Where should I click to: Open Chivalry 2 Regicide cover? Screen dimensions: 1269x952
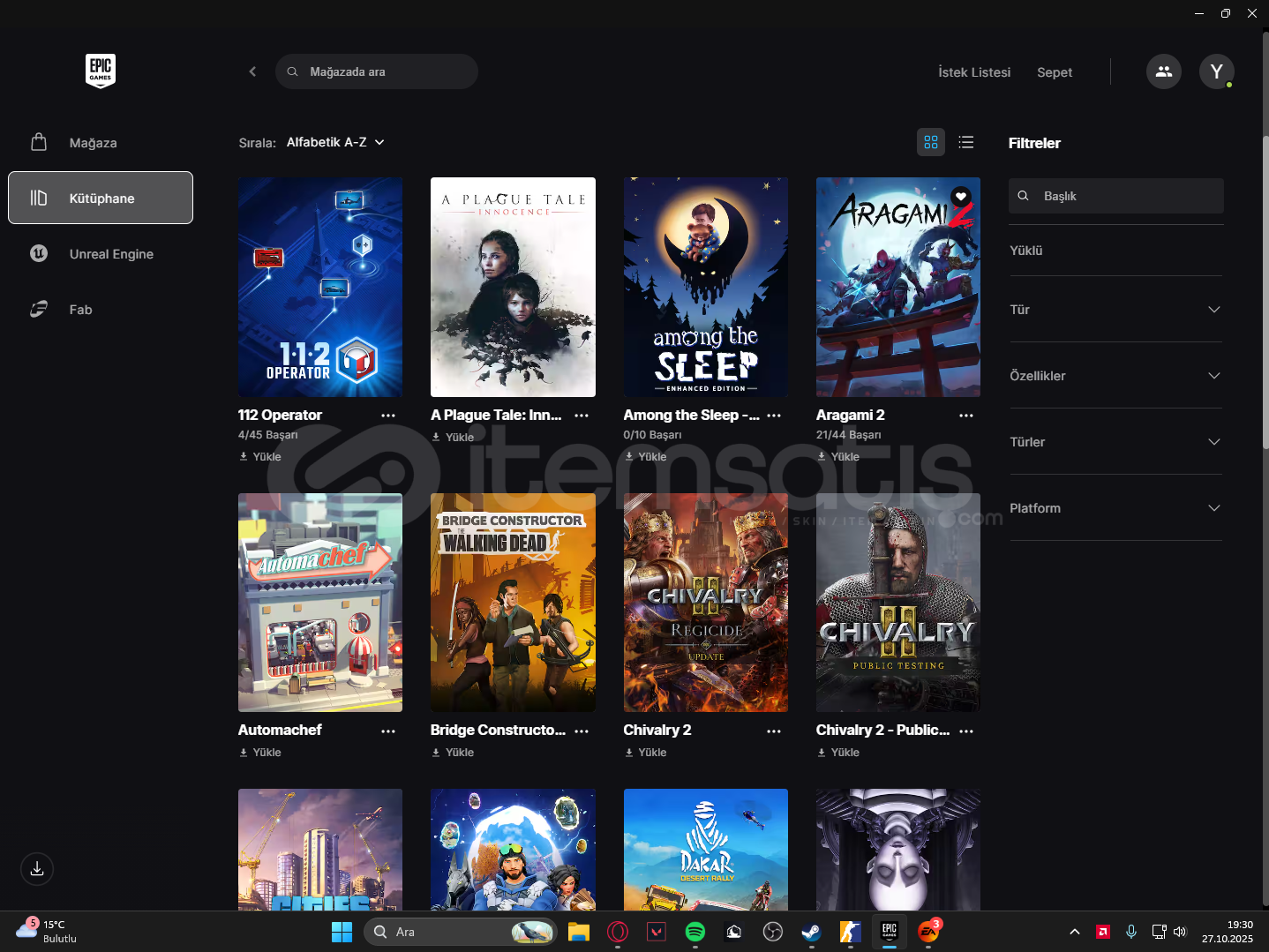pos(706,603)
